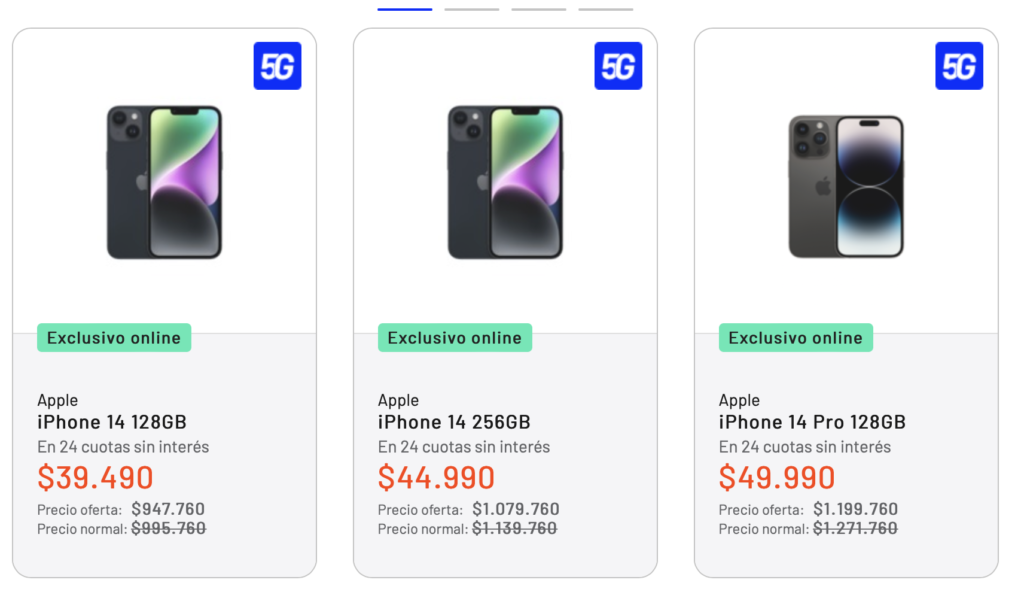
Task: Click the iPhone 14 256GB title link
Action: pyautogui.click(x=454, y=422)
